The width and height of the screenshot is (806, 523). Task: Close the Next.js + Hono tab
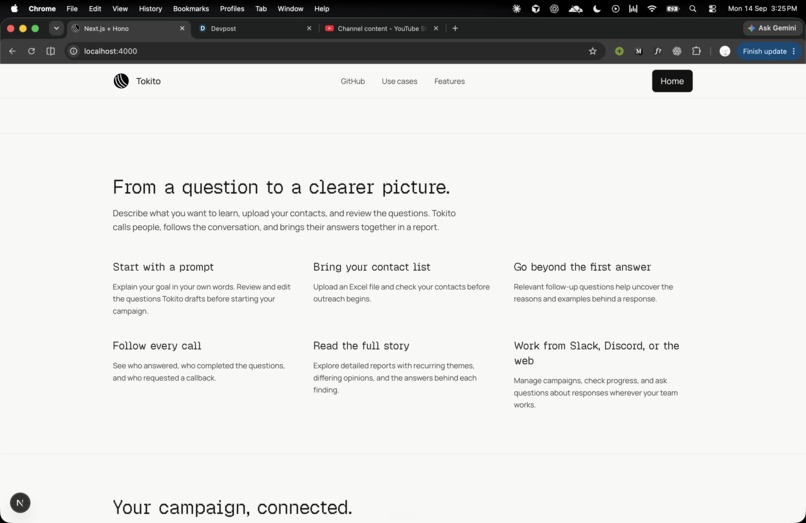click(182, 28)
